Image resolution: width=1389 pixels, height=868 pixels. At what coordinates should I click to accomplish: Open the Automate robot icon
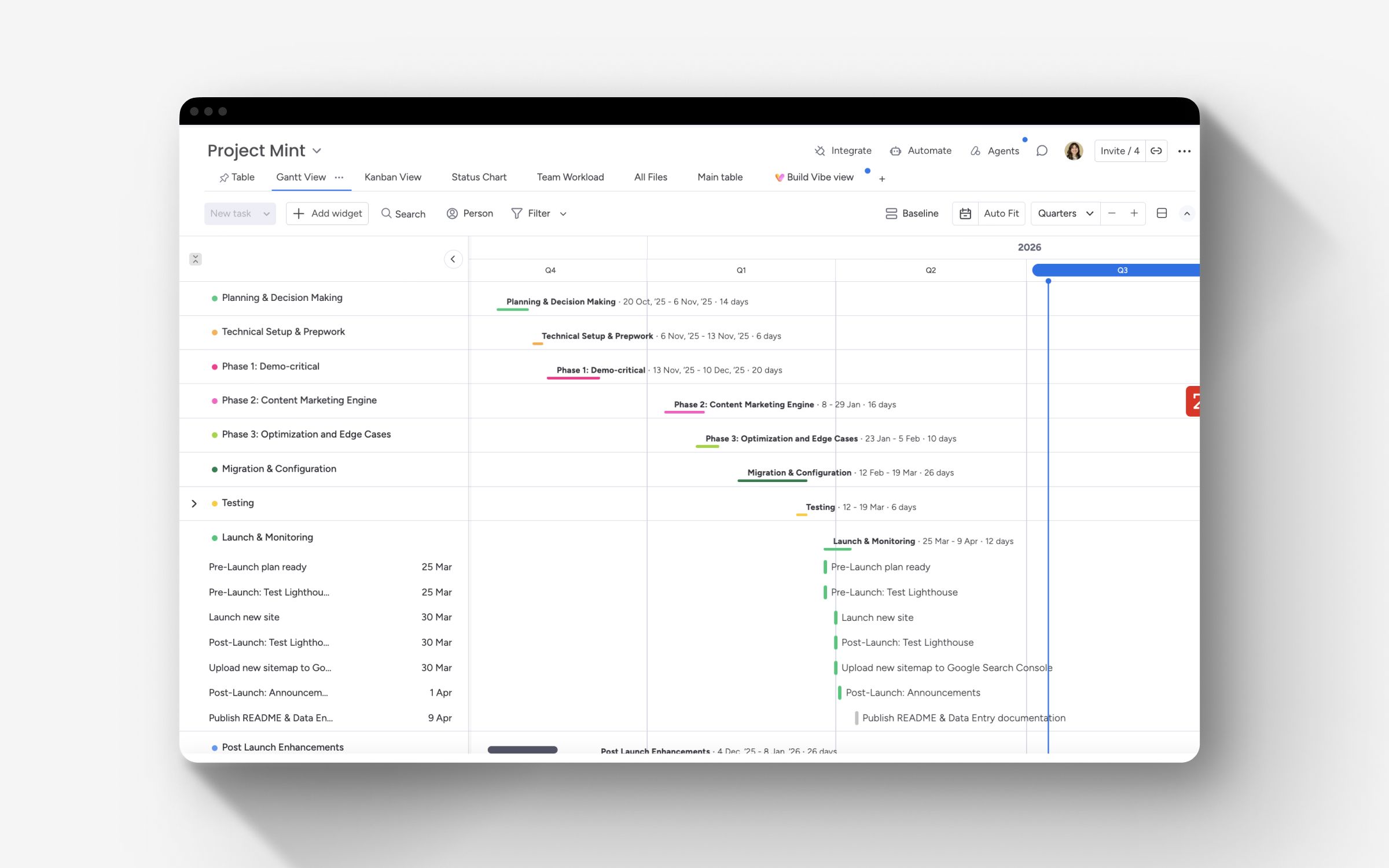click(895, 151)
